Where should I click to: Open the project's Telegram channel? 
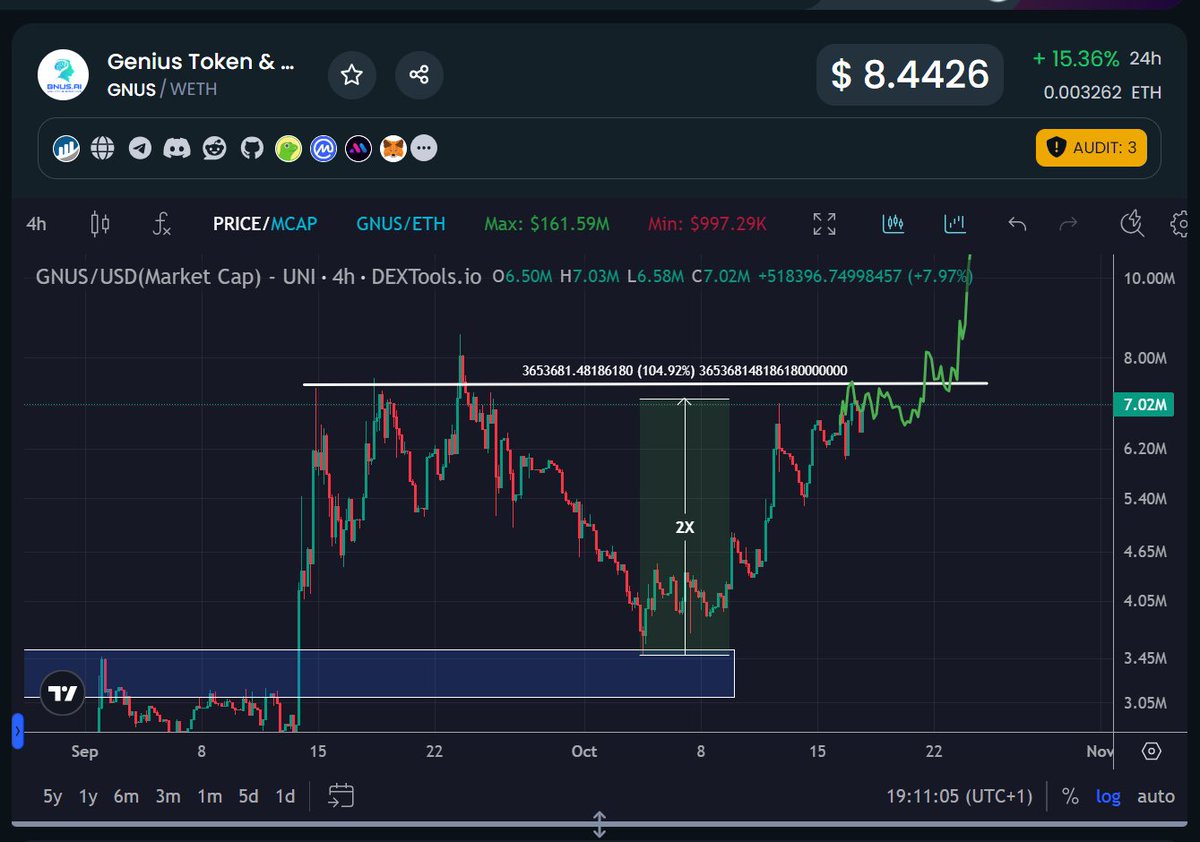(140, 148)
